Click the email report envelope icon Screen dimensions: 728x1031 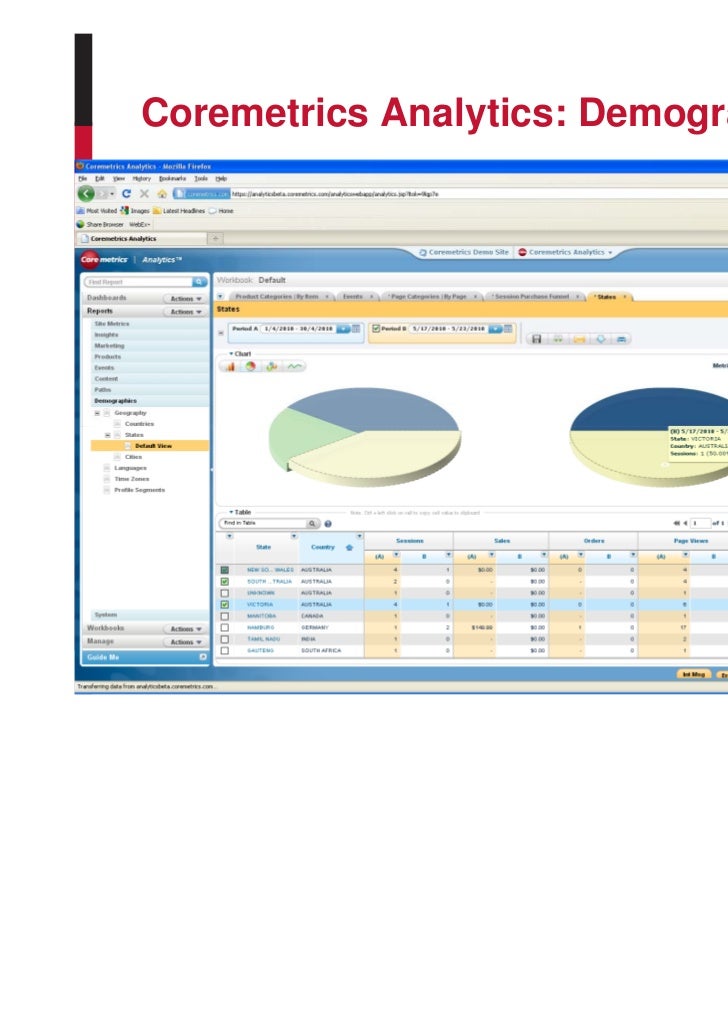[x=579, y=339]
